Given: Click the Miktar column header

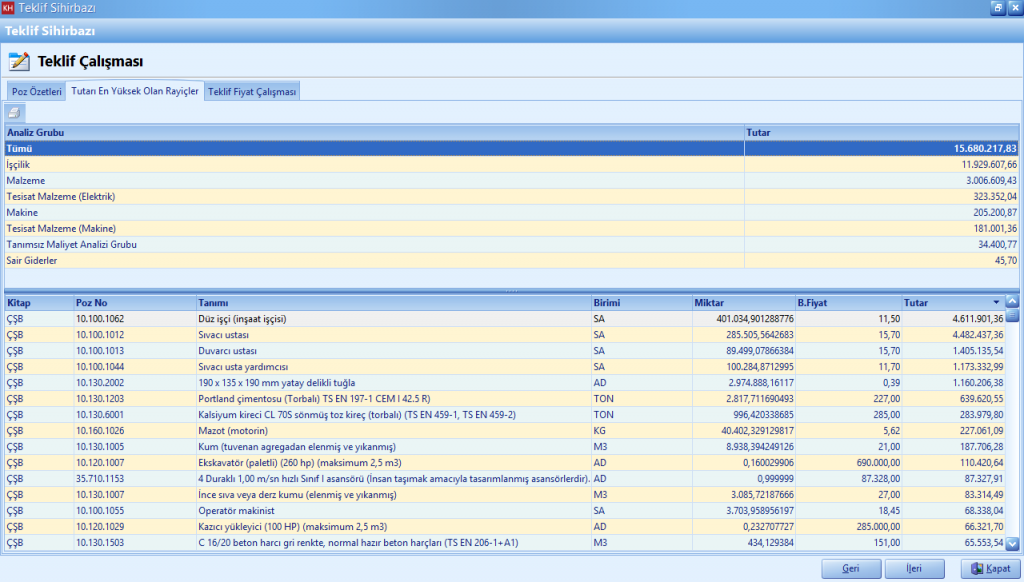Looking at the screenshot, I should (740, 302).
